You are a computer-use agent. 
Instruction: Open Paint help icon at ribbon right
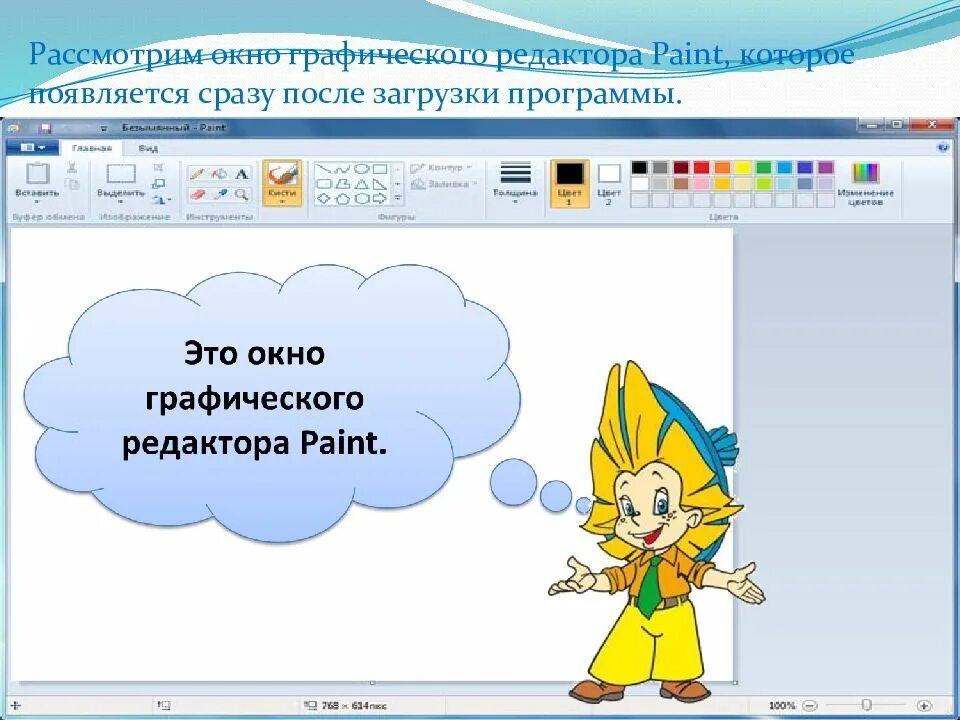click(943, 147)
